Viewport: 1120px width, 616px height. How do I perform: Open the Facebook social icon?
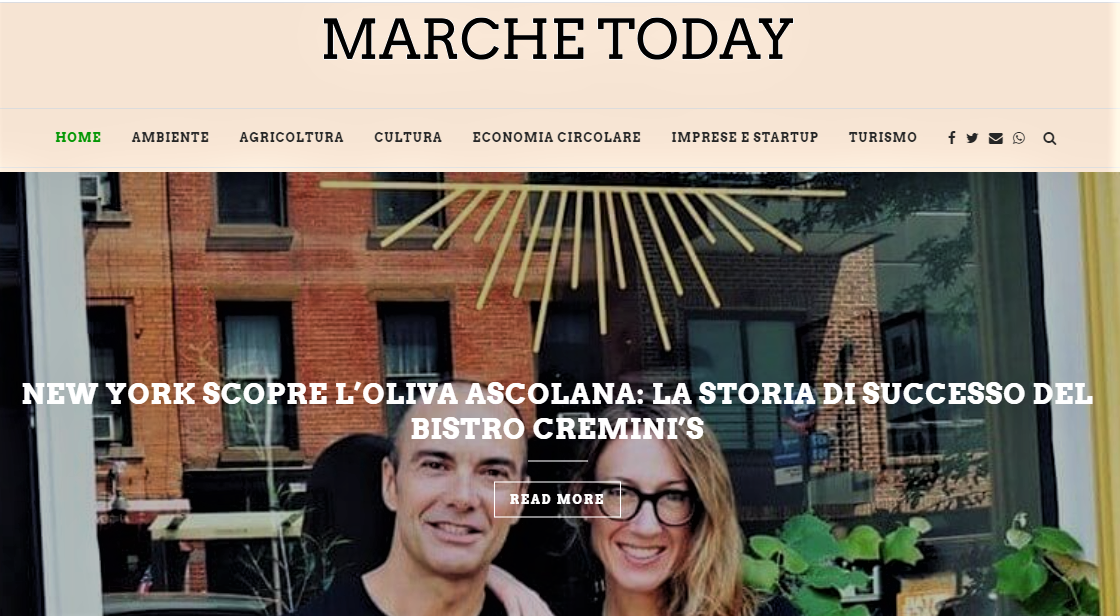point(951,138)
